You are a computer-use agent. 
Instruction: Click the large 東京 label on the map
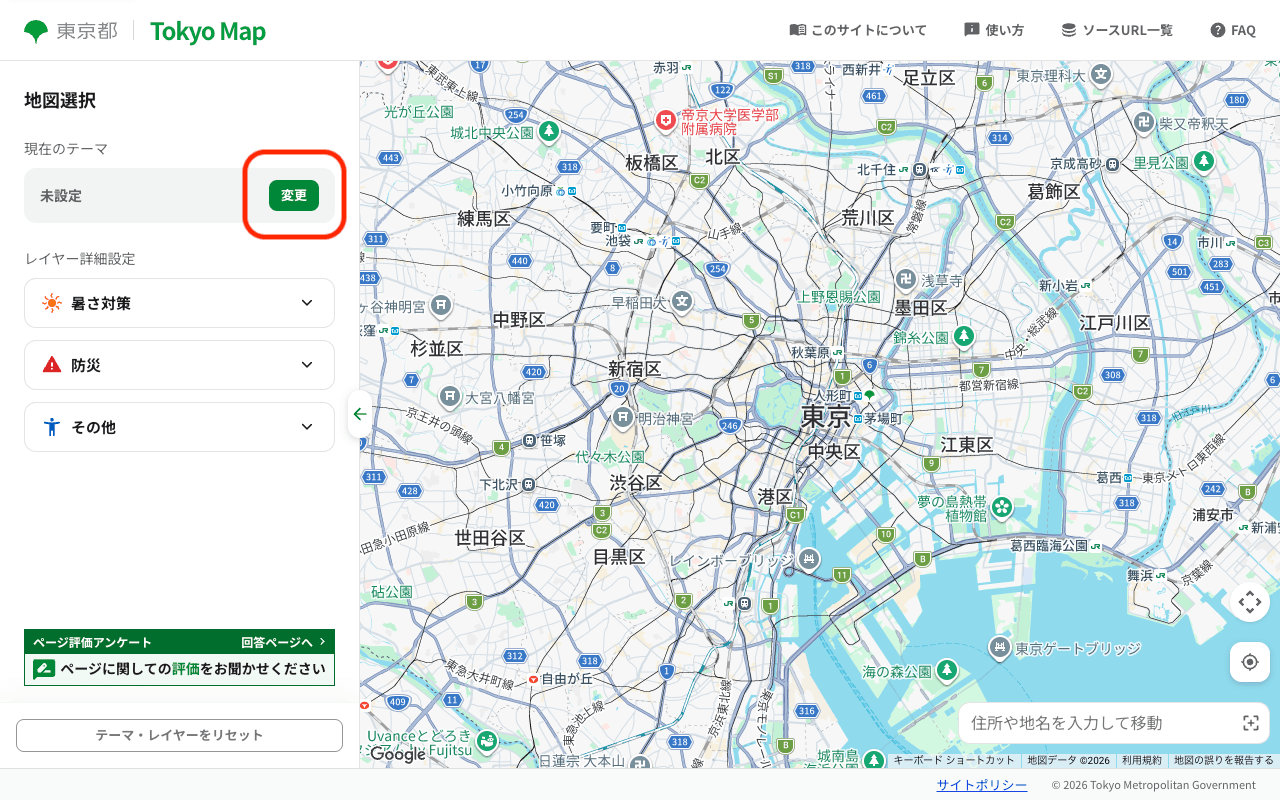pyautogui.click(x=826, y=416)
